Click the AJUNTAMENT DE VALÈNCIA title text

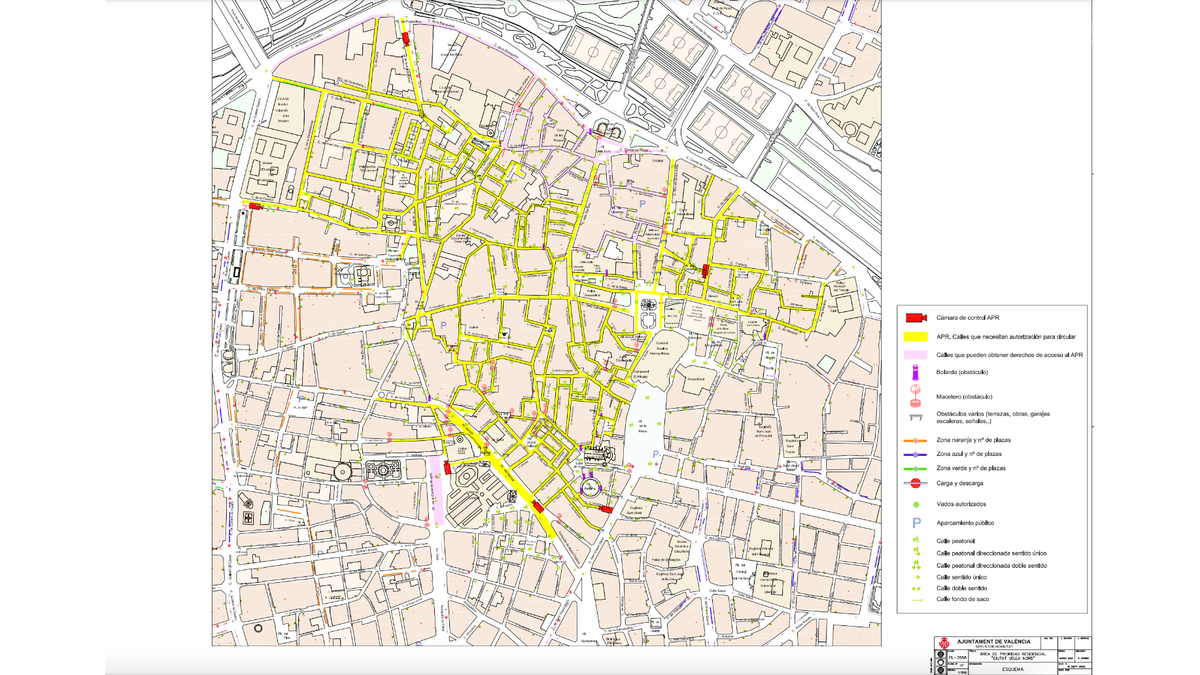[x=992, y=642]
